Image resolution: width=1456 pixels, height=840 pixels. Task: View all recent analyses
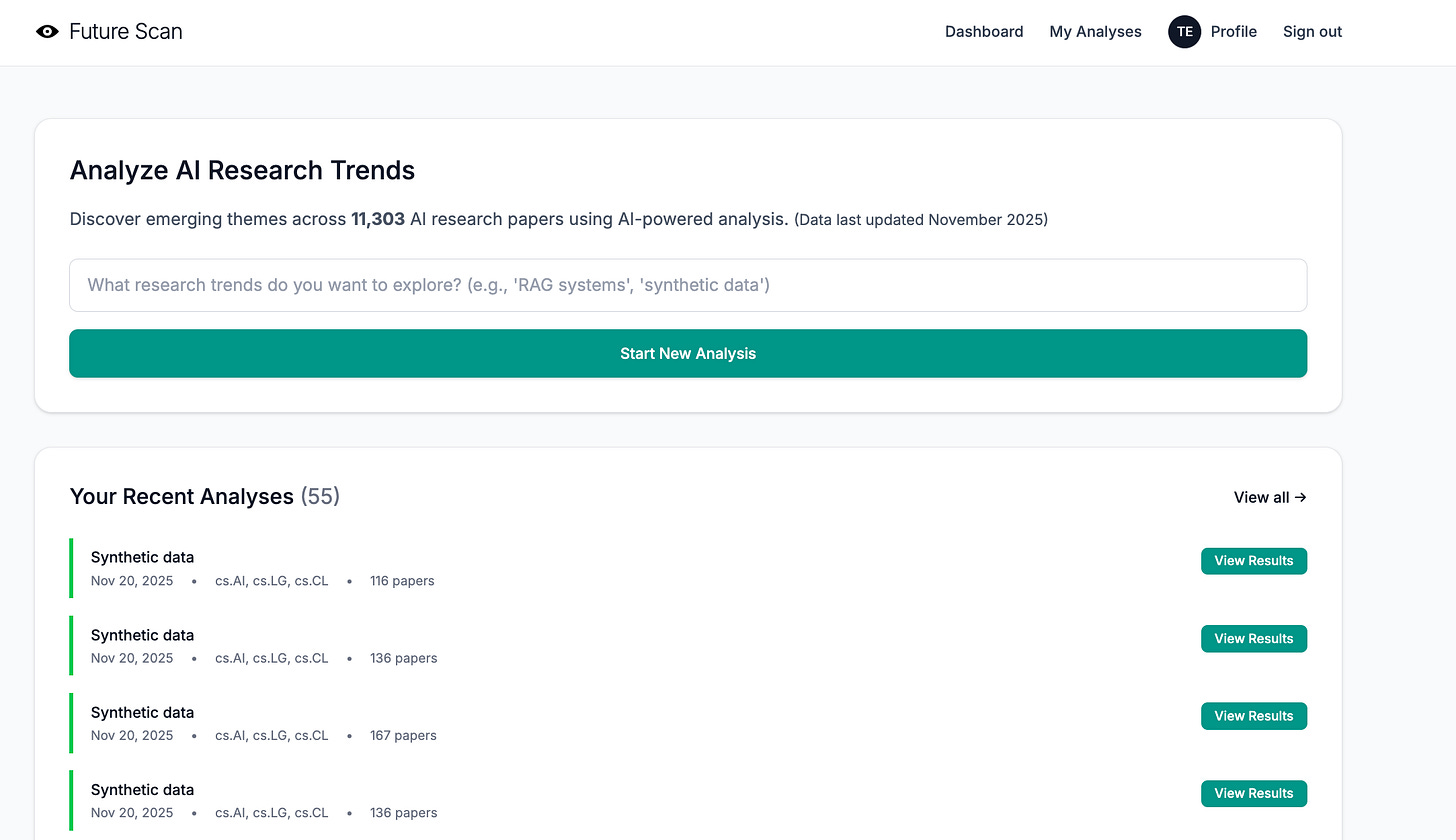(1270, 497)
